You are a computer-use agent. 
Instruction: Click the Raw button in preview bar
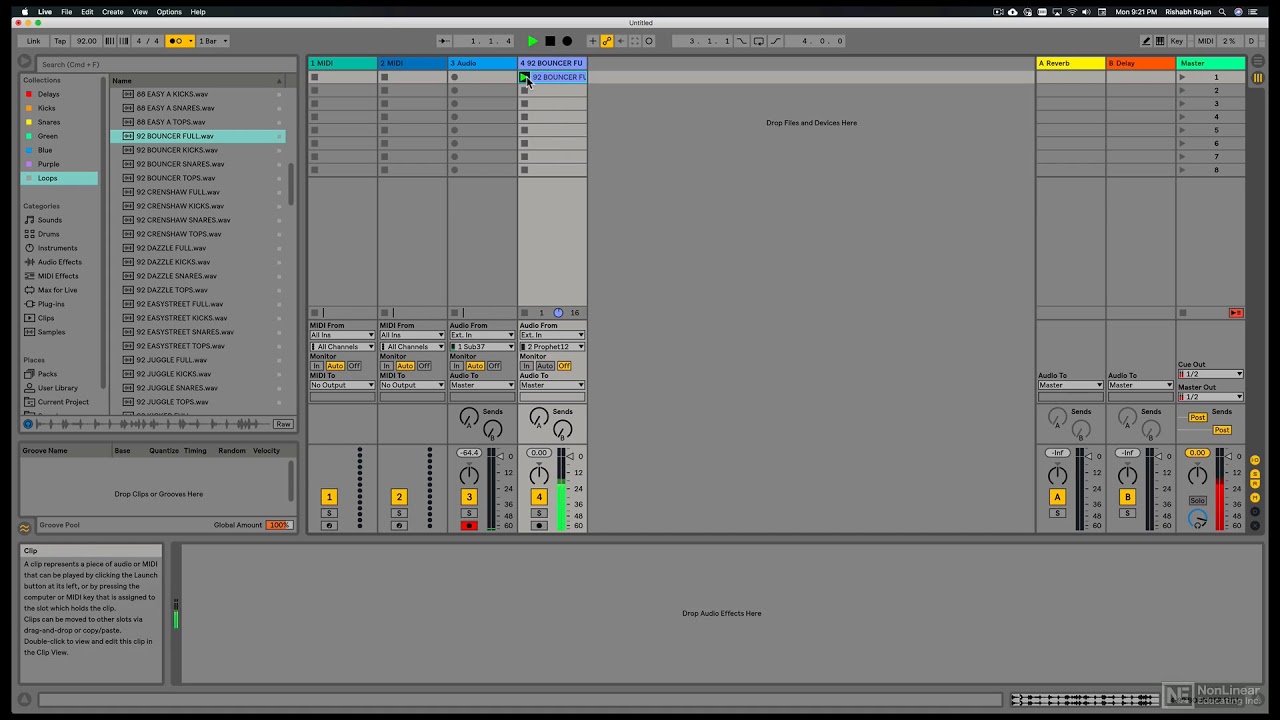click(x=283, y=424)
